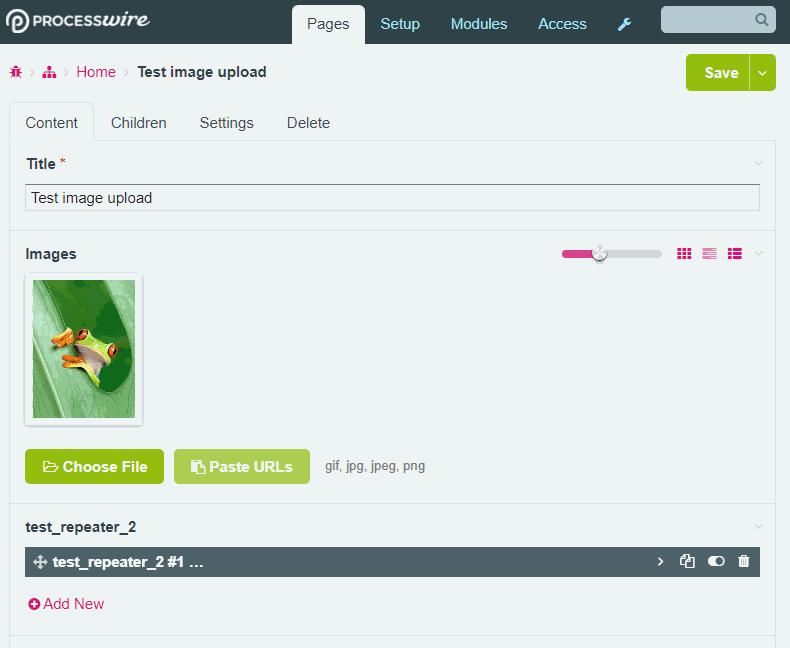Open the page tree sitemap icon
The width and height of the screenshot is (790, 648).
49,72
